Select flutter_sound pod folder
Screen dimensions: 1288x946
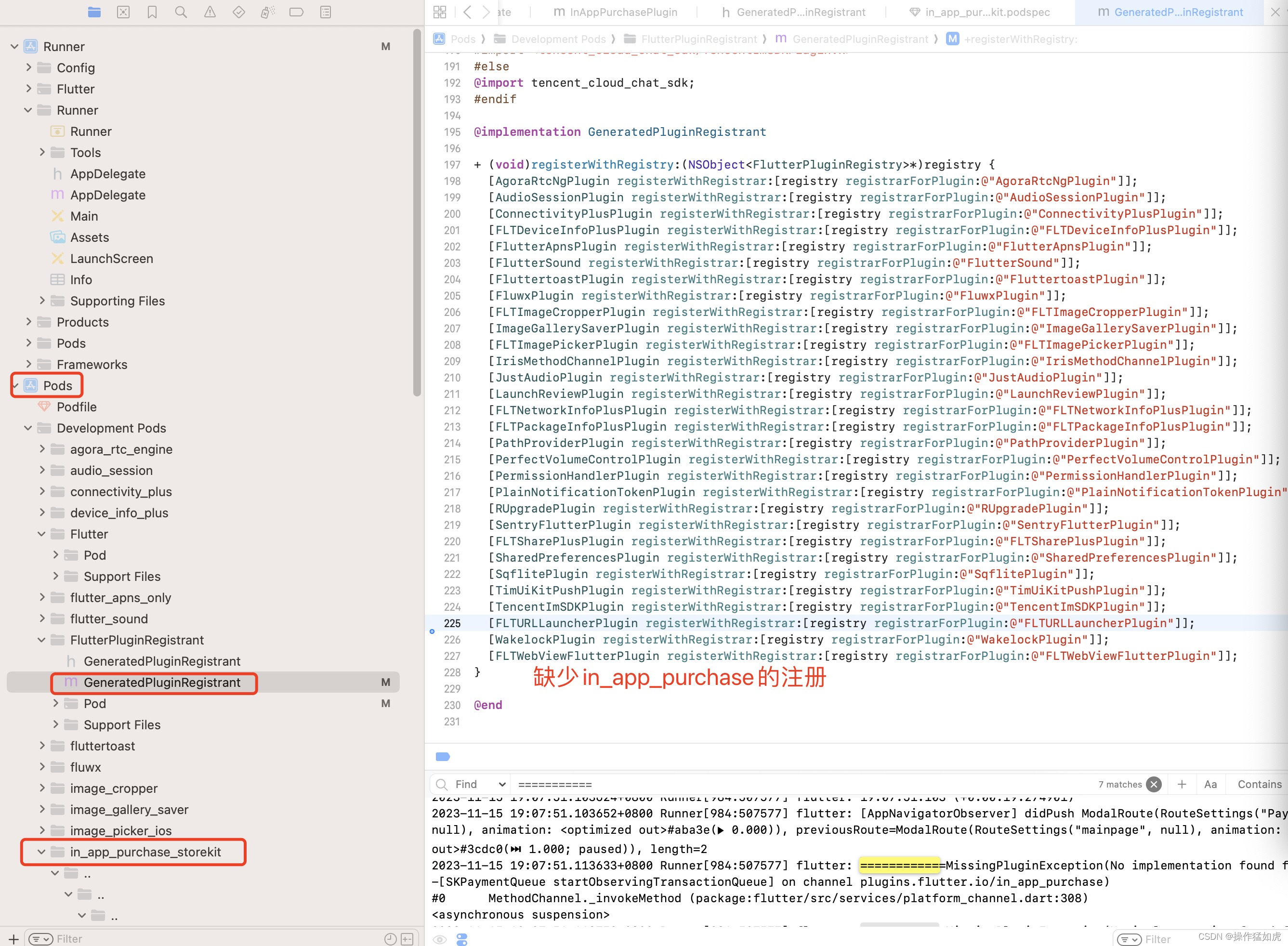click(x=109, y=619)
